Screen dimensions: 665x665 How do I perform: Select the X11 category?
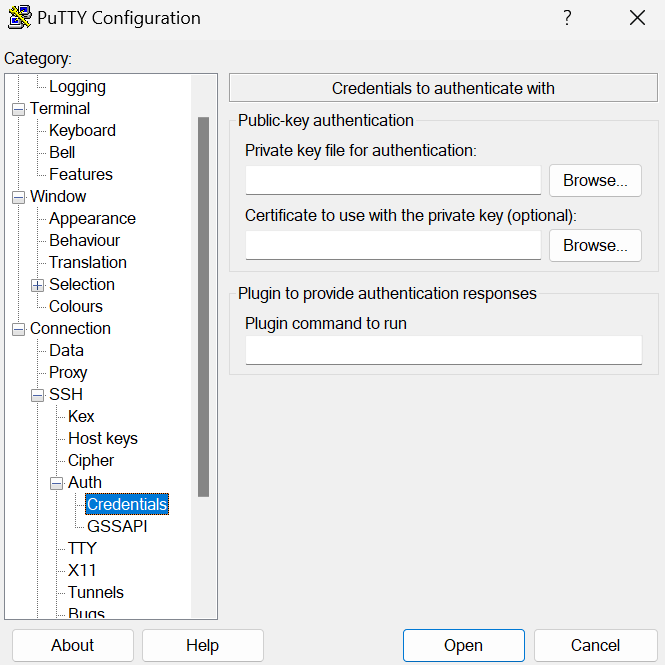click(x=82, y=571)
